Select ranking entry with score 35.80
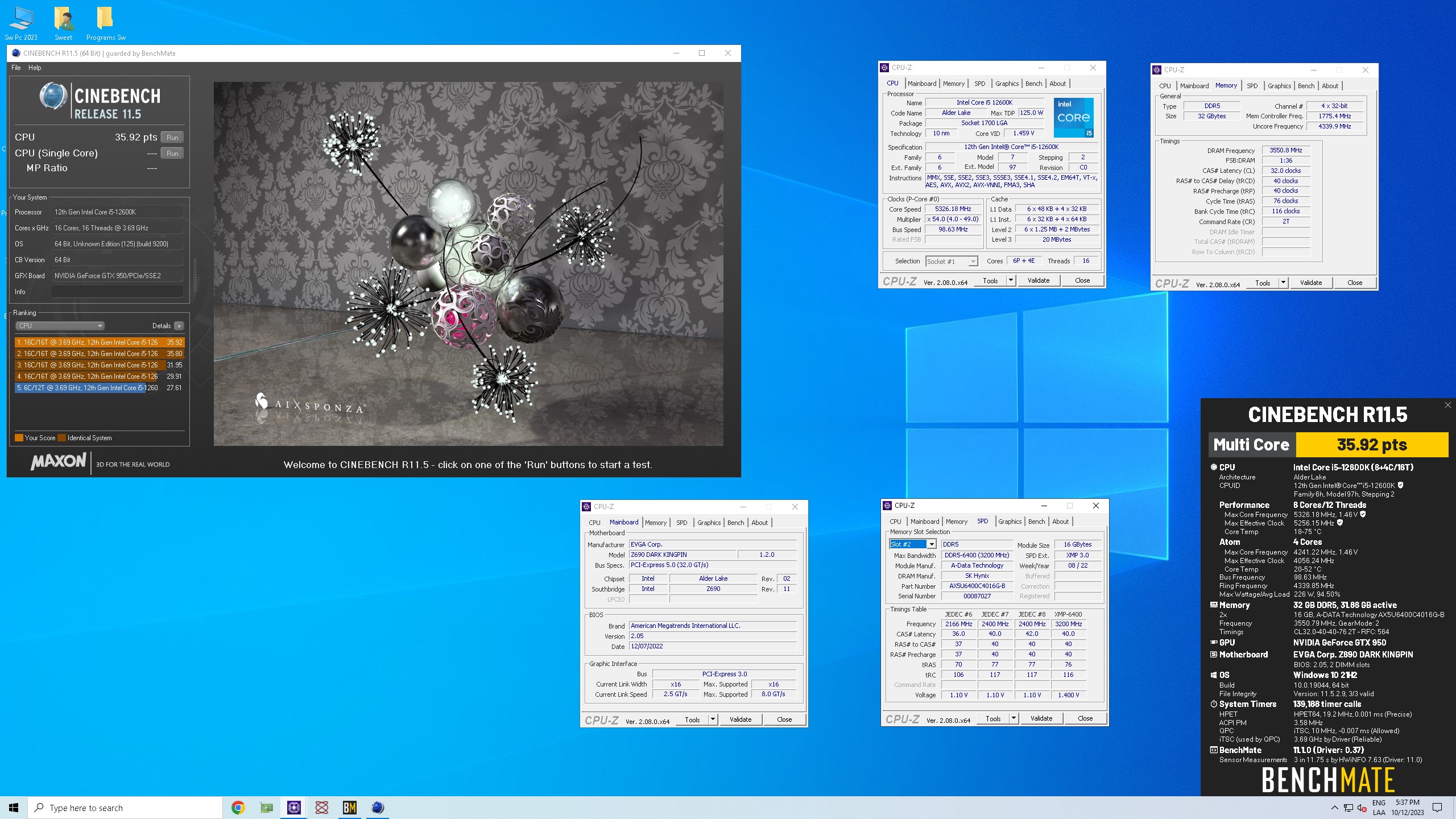 [100, 354]
